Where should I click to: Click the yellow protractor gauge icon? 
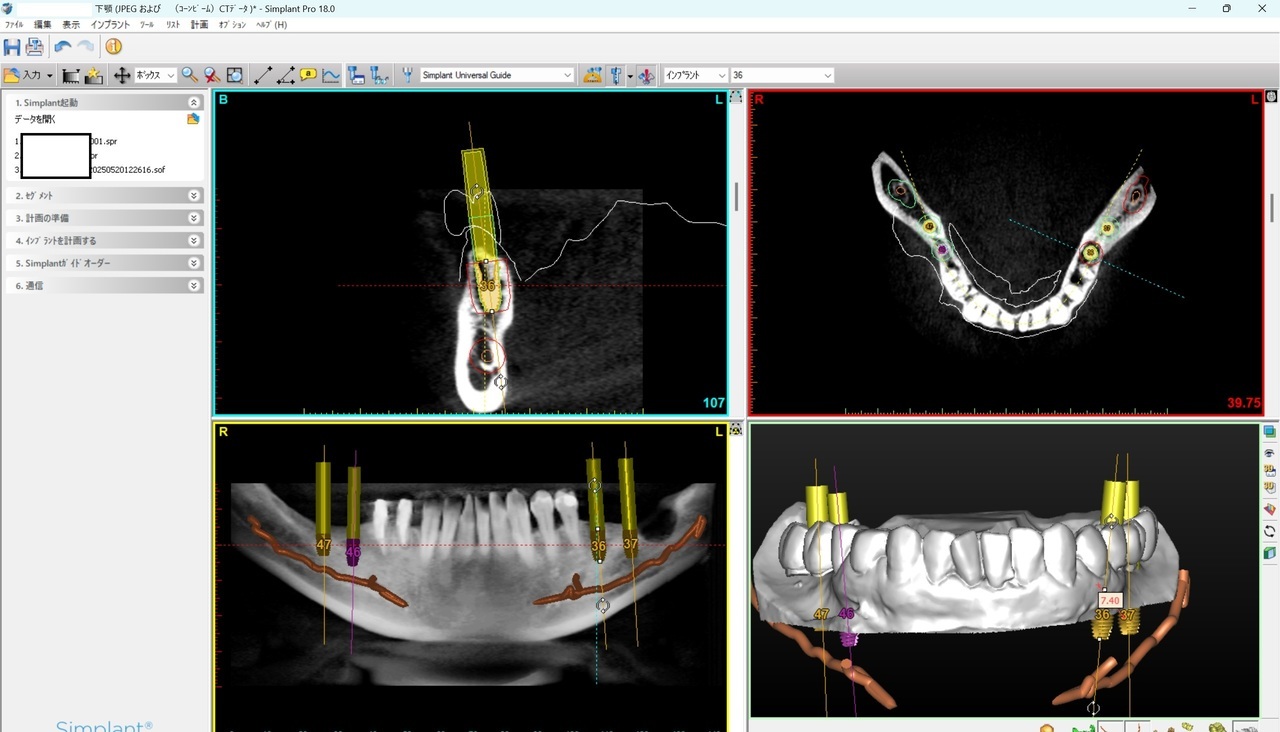coord(593,75)
